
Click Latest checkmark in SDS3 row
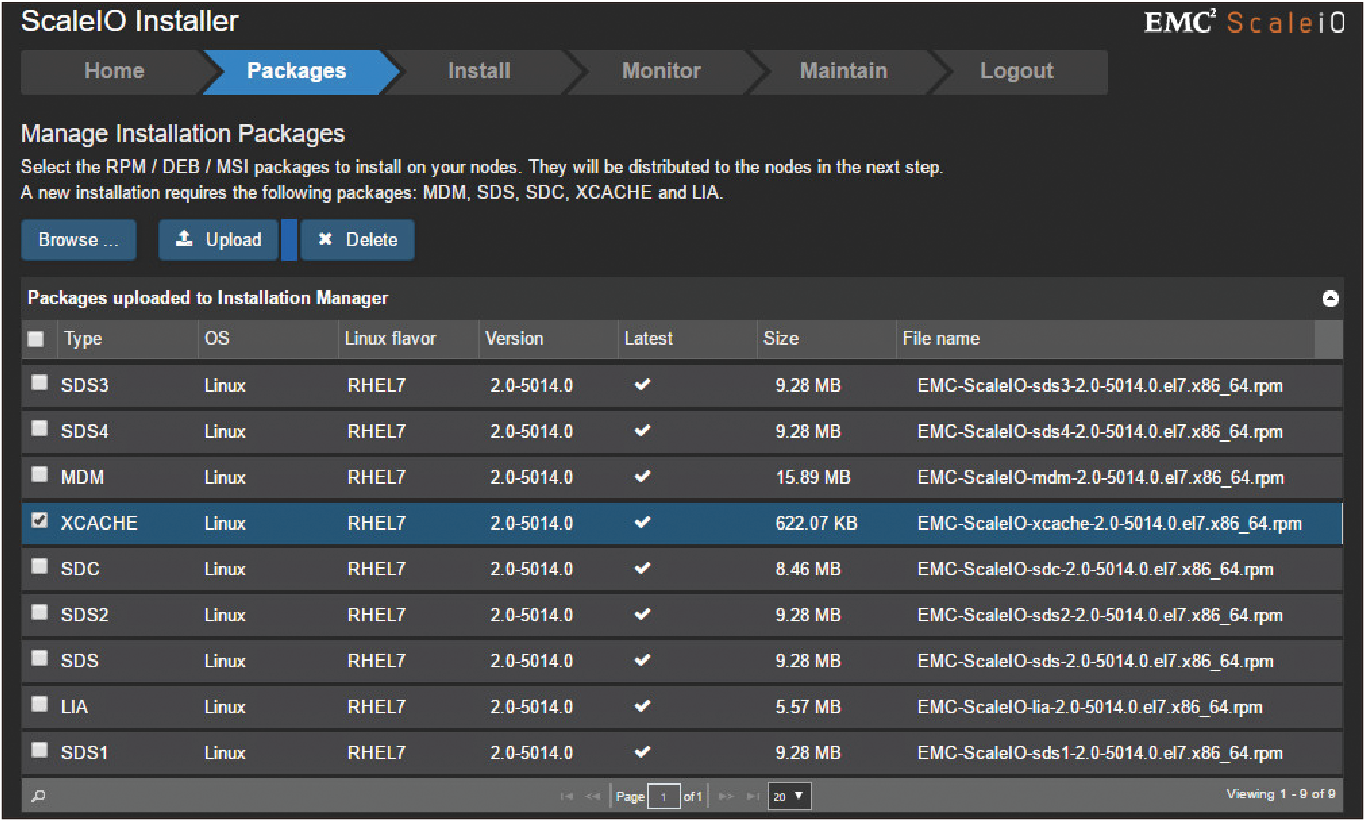[x=642, y=385]
